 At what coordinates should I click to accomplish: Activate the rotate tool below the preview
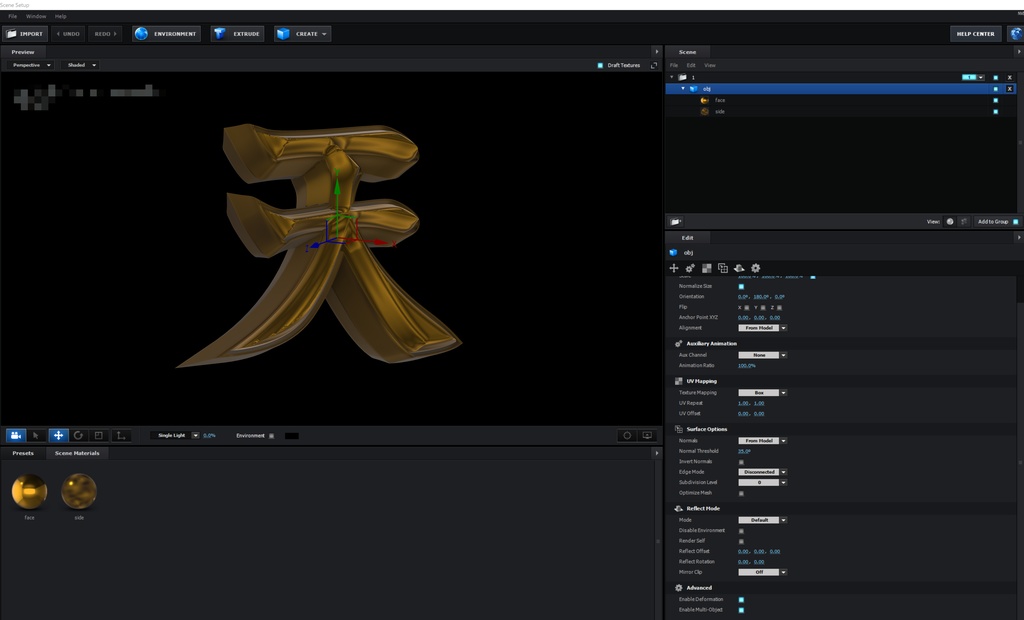(x=78, y=435)
